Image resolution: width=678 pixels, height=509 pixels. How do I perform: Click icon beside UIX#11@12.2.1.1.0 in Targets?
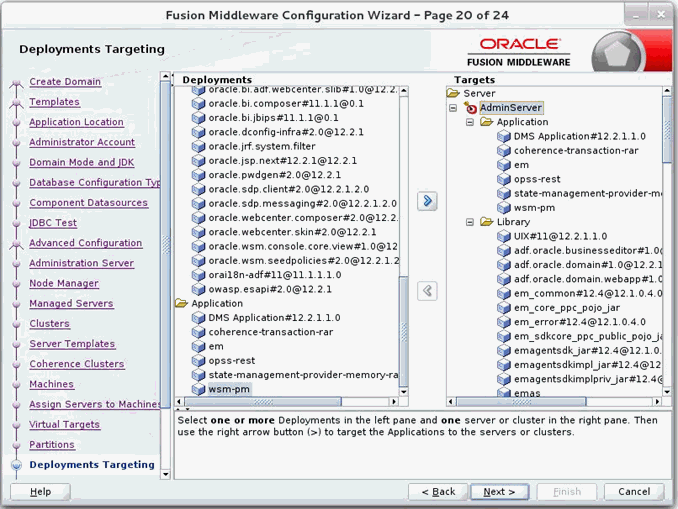point(504,236)
